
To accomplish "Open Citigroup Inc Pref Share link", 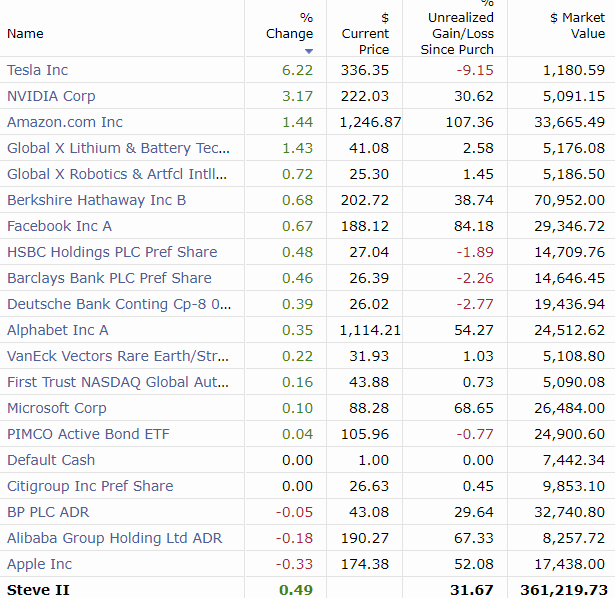I will [x=90, y=486].
